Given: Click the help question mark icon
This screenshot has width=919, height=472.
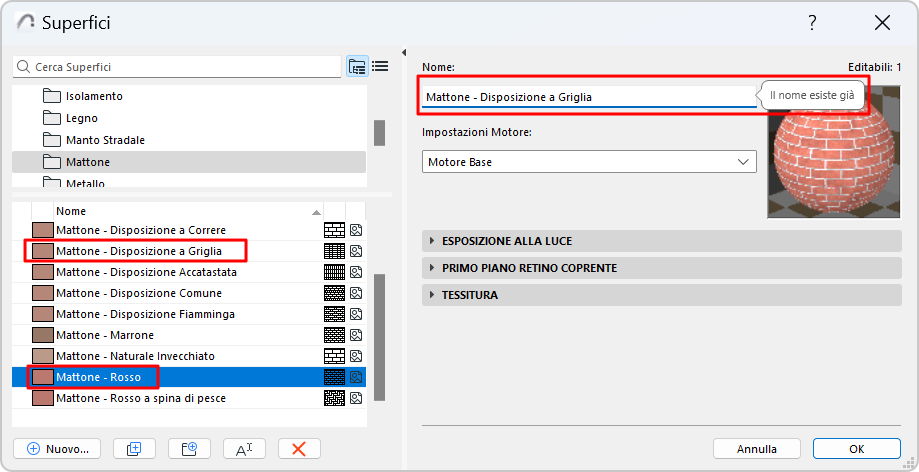Looking at the screenshot, I should tap(812, 23).
